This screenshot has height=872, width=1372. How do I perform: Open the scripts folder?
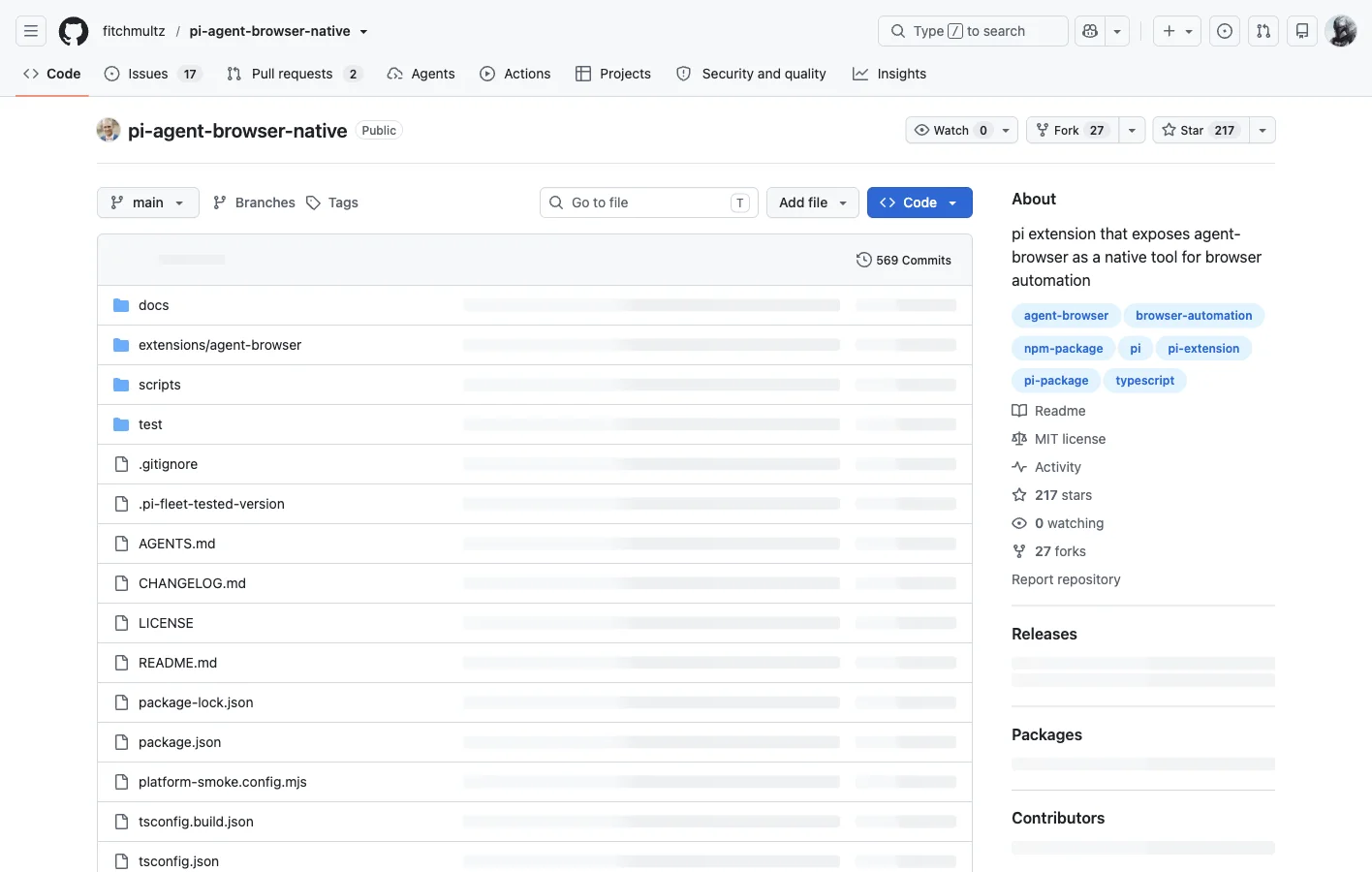click(159, 385)
